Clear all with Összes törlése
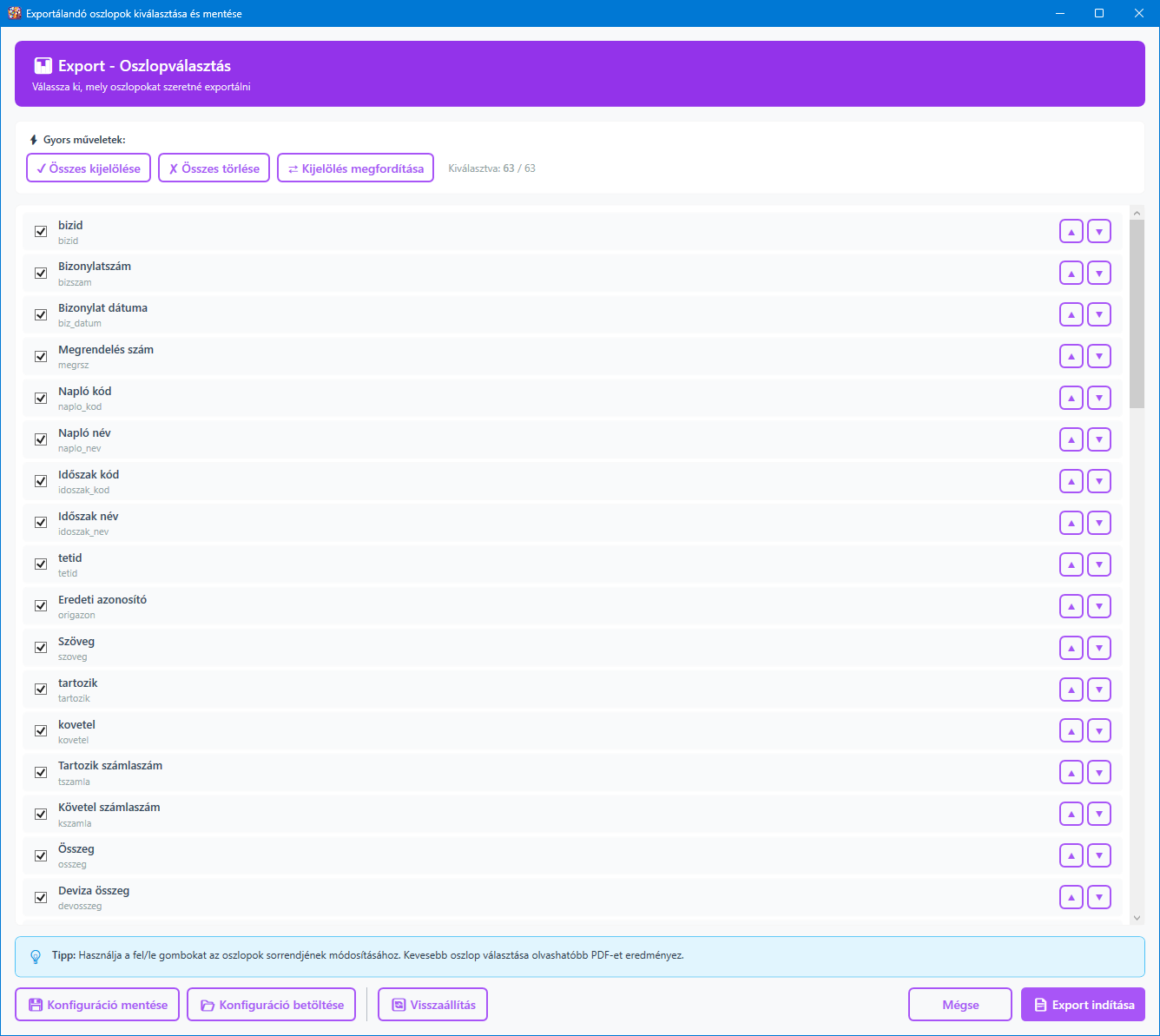This screenshot has height=1036, width=1160. [x=214, y=168]
